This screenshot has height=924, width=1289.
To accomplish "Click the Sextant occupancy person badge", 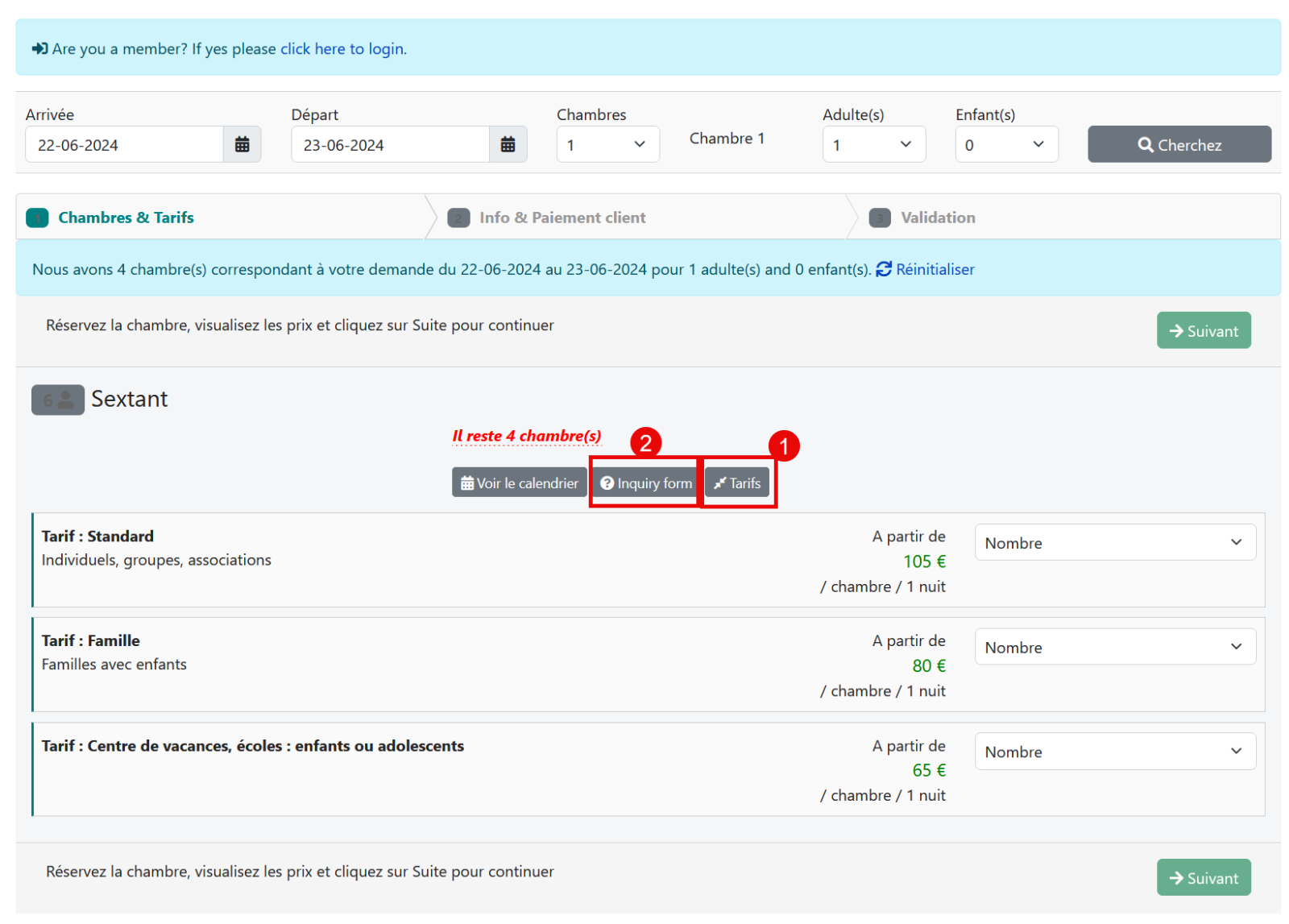I will point(58,400).
